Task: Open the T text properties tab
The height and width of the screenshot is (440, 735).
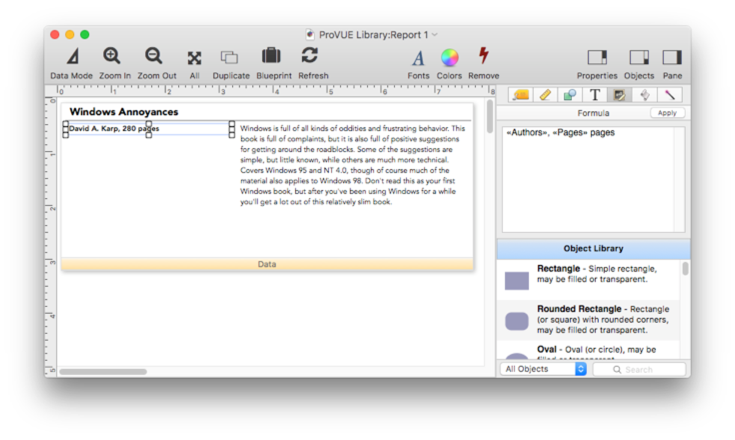Action: (595, 95)
